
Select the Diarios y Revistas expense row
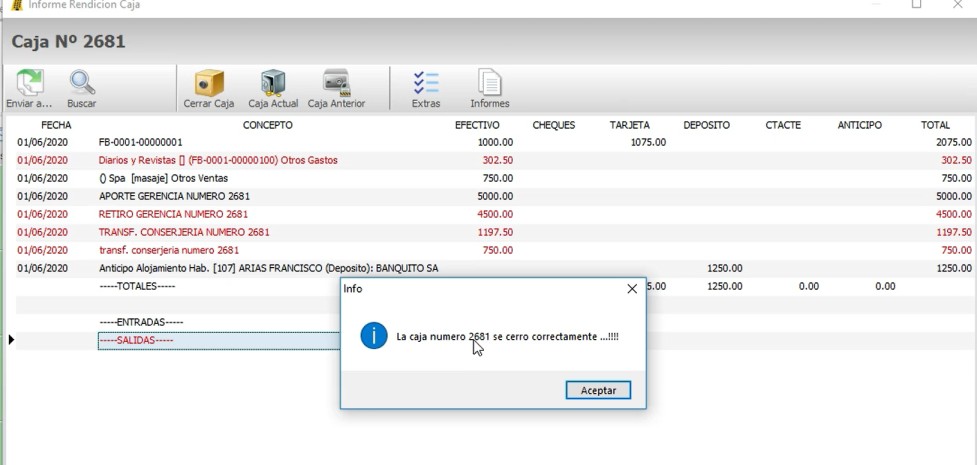coord(218,160)
